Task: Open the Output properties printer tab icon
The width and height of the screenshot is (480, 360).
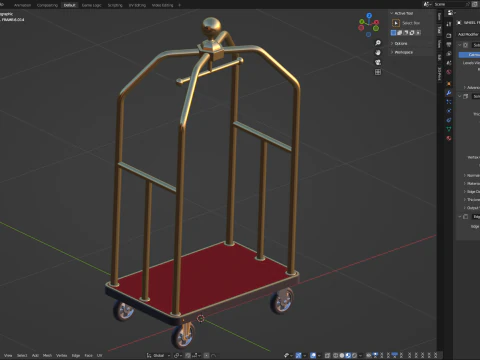Action: coord(449,45)
